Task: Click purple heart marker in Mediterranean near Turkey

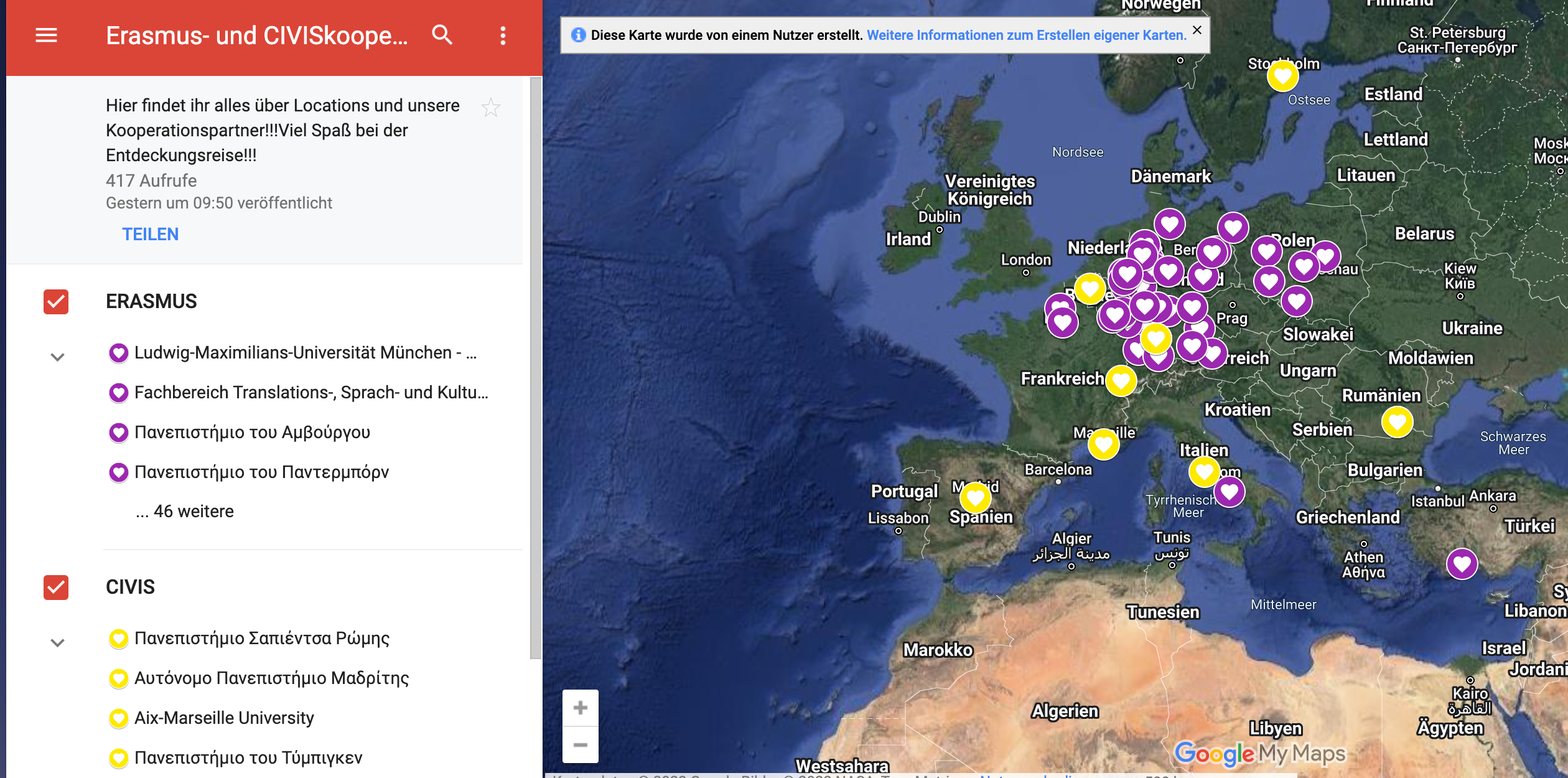Action: (x=1462, y=564)
